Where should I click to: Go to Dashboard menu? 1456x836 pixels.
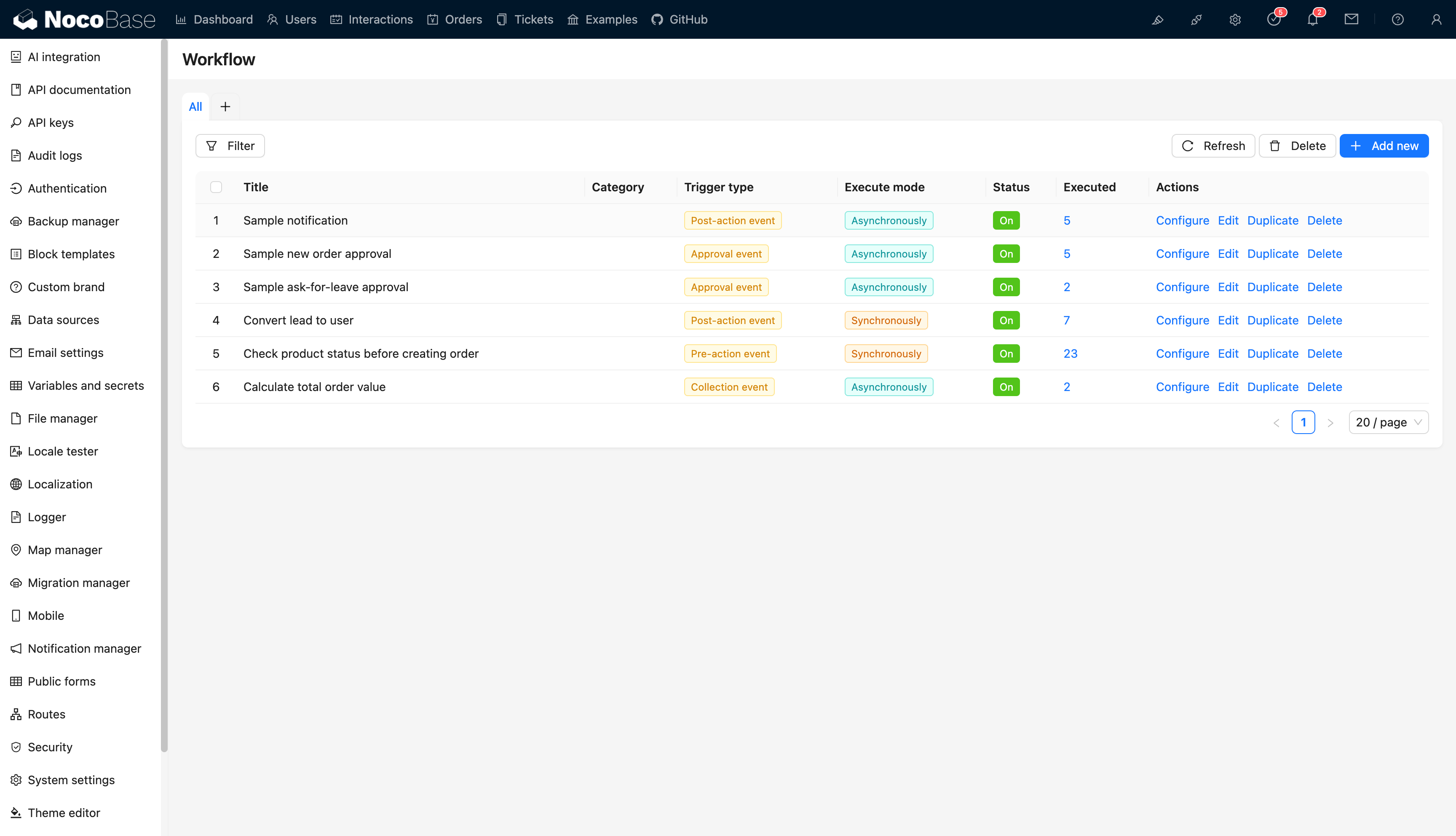pyautogui.click(x=214, y=19)
